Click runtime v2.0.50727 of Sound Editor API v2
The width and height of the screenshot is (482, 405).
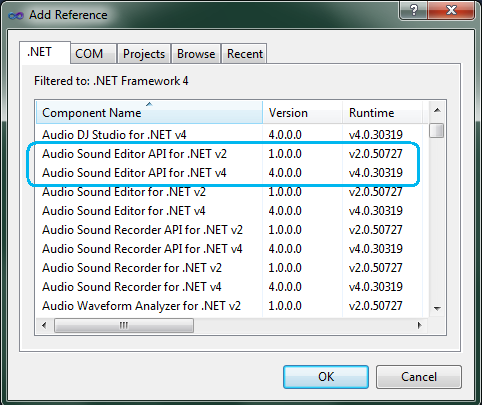(x=376, y=154)
